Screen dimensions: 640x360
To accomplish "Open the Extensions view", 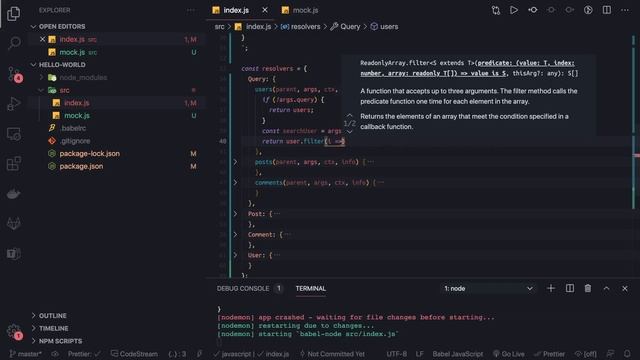I will click(x=13, y=164).
